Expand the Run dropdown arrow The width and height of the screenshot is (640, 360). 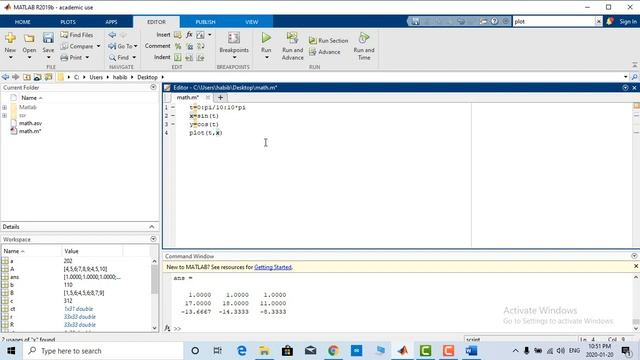[x=266, y=58]
